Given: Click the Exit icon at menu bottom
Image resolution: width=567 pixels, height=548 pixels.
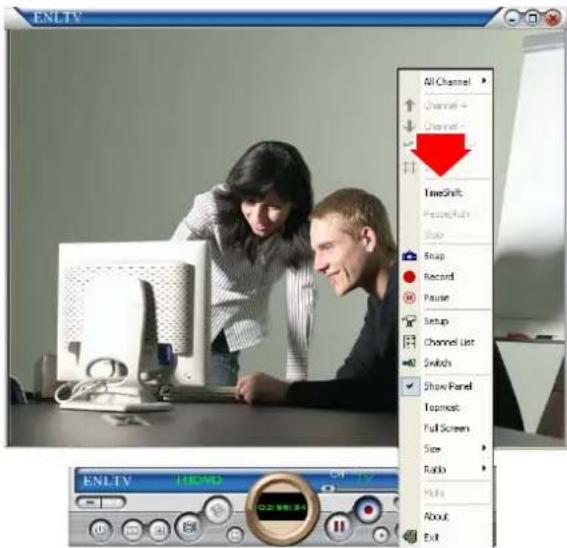Looking at the screenshot, I should (409, 536).
